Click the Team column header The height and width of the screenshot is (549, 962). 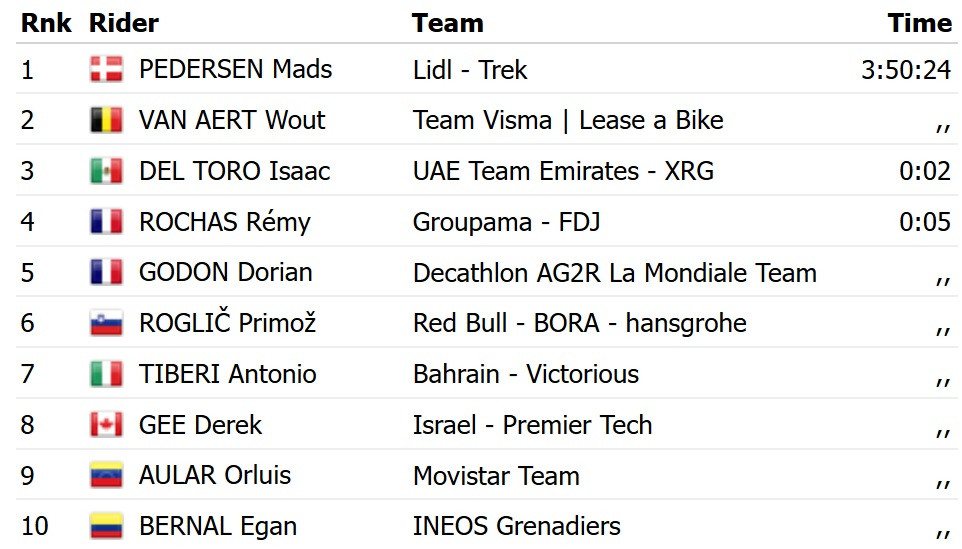[x=448, y=23]
